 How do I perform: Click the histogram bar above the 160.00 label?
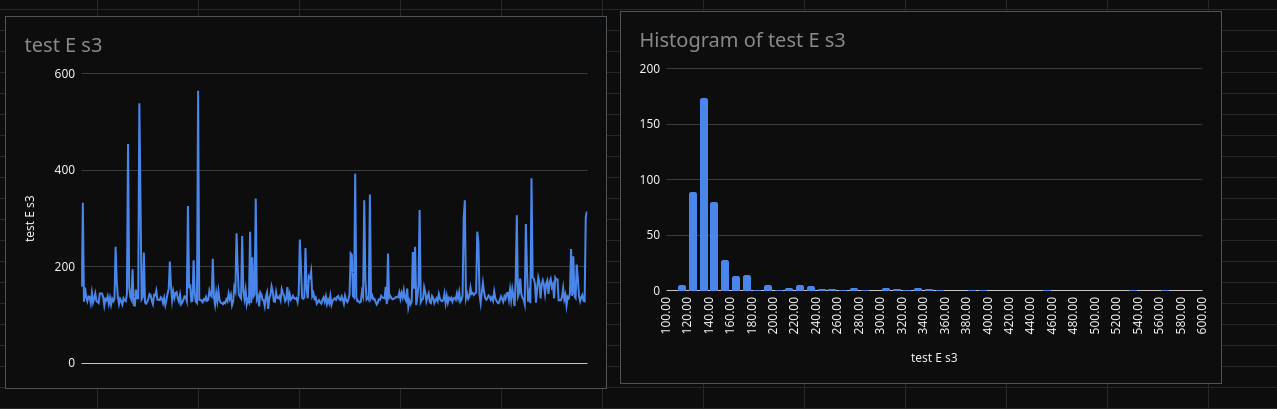point(725,276)
